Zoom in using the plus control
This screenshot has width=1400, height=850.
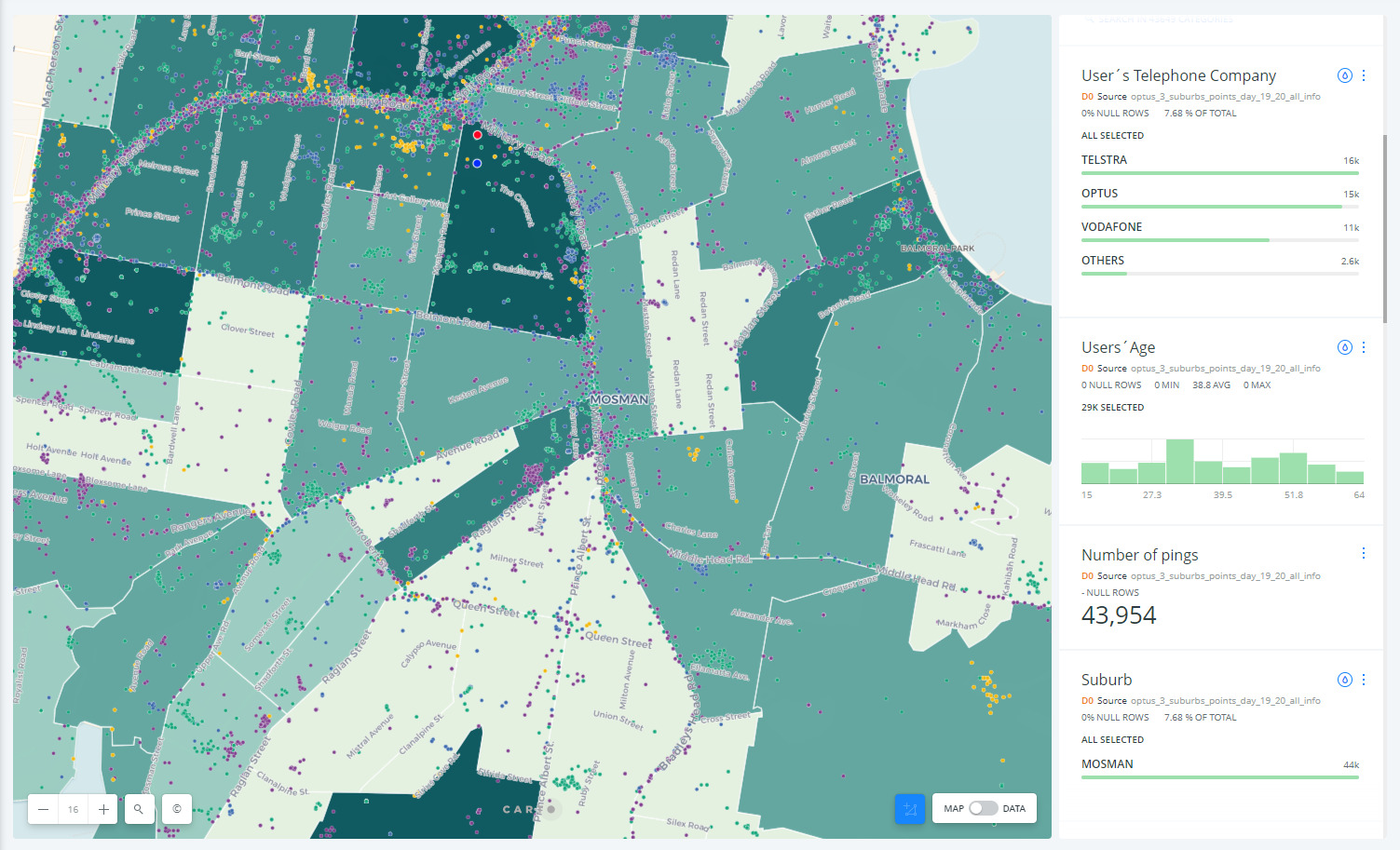coord(102,809)
